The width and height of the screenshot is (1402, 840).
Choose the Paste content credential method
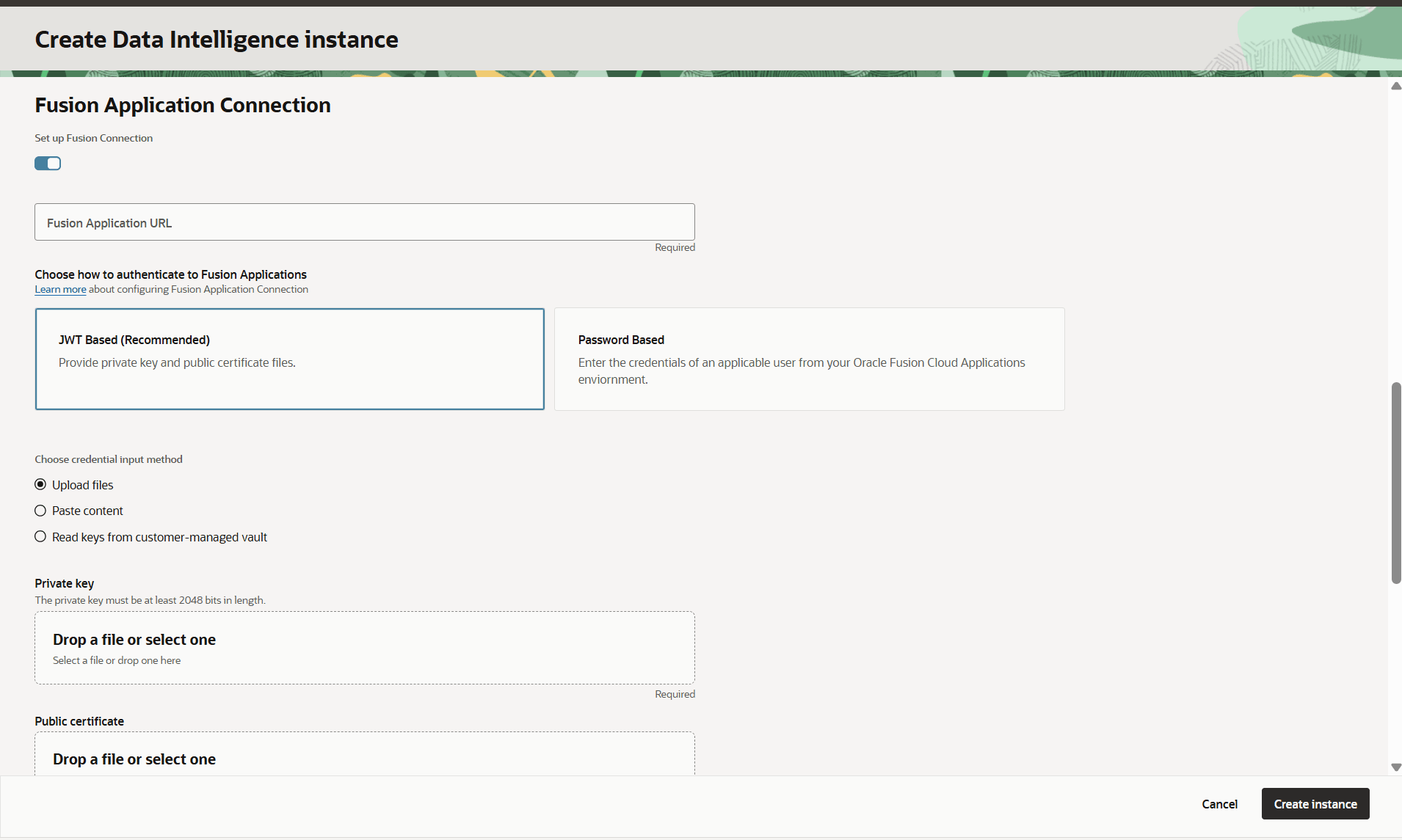click(x=40, y=510)
